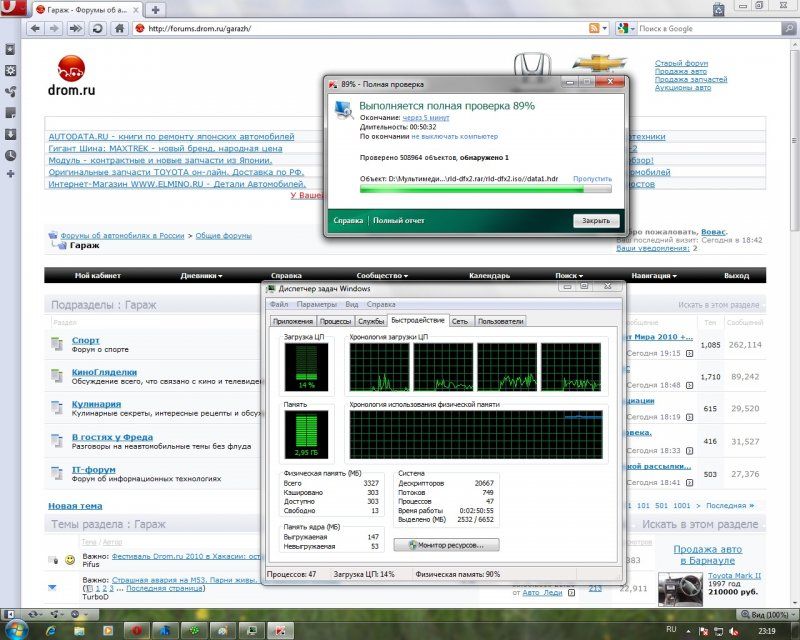The image size is (800, 640).
Task: Open the Поиск navigation dropdown
Action: pos(569,276)
